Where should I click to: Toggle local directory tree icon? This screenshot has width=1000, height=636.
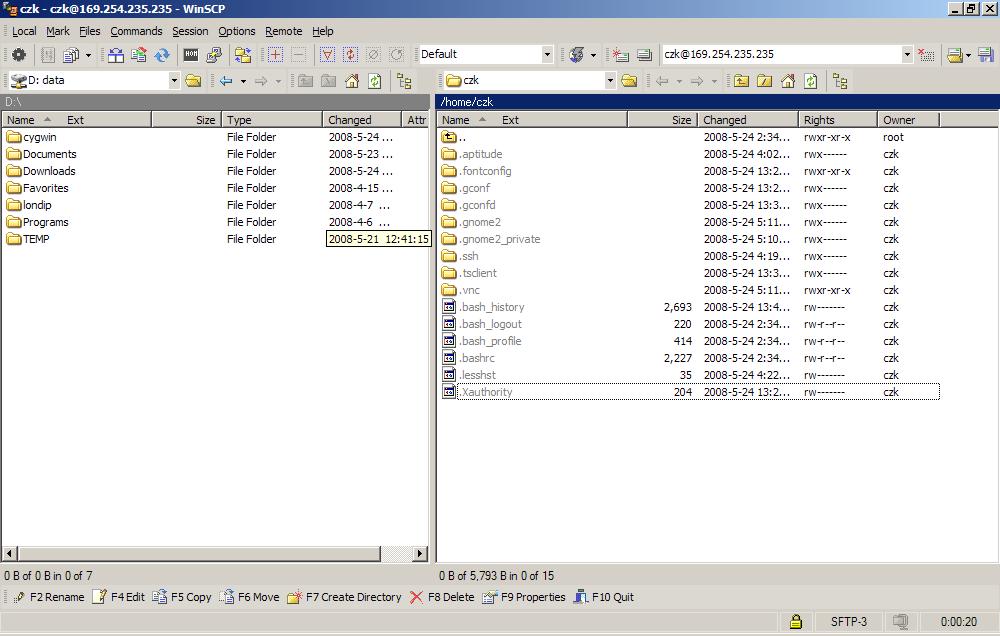point(404,81)
